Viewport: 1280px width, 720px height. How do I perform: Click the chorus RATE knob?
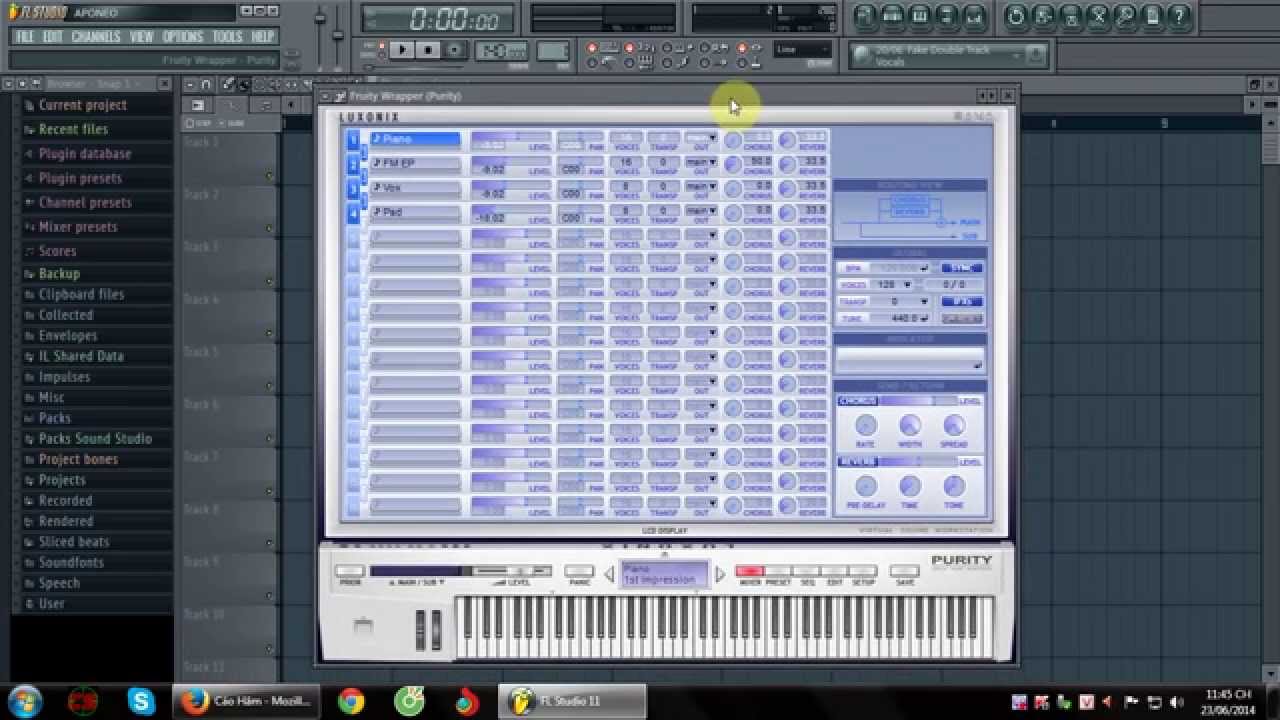866,426
